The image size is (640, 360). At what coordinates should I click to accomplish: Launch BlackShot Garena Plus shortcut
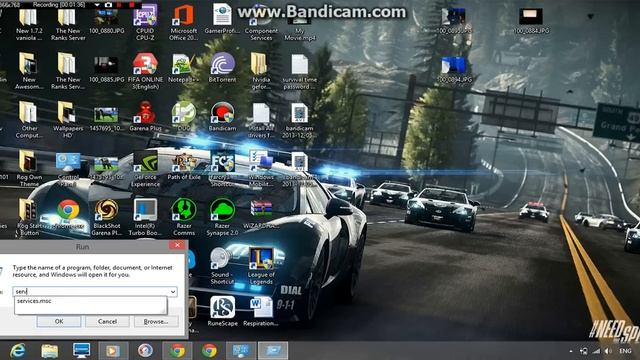(106, 216)
